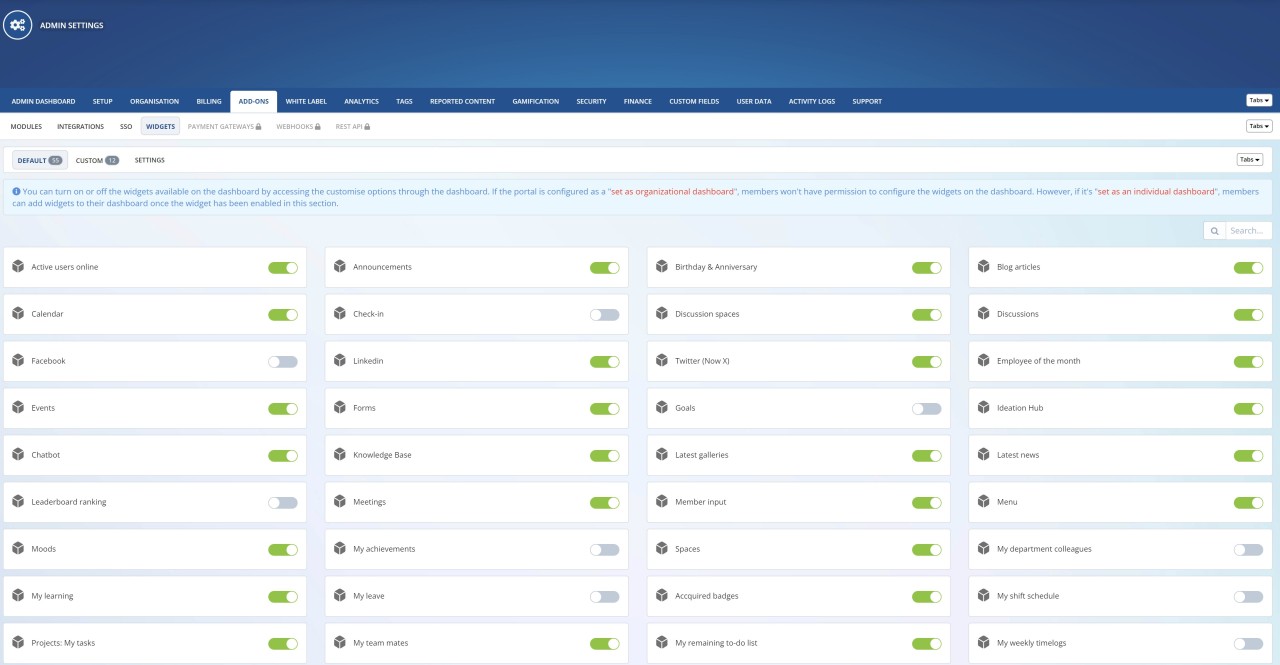The image size is (1280, 665).
Task: Expand the Tabs dropdown beside the widgets sub-menu
Action: pos(1259,126)
